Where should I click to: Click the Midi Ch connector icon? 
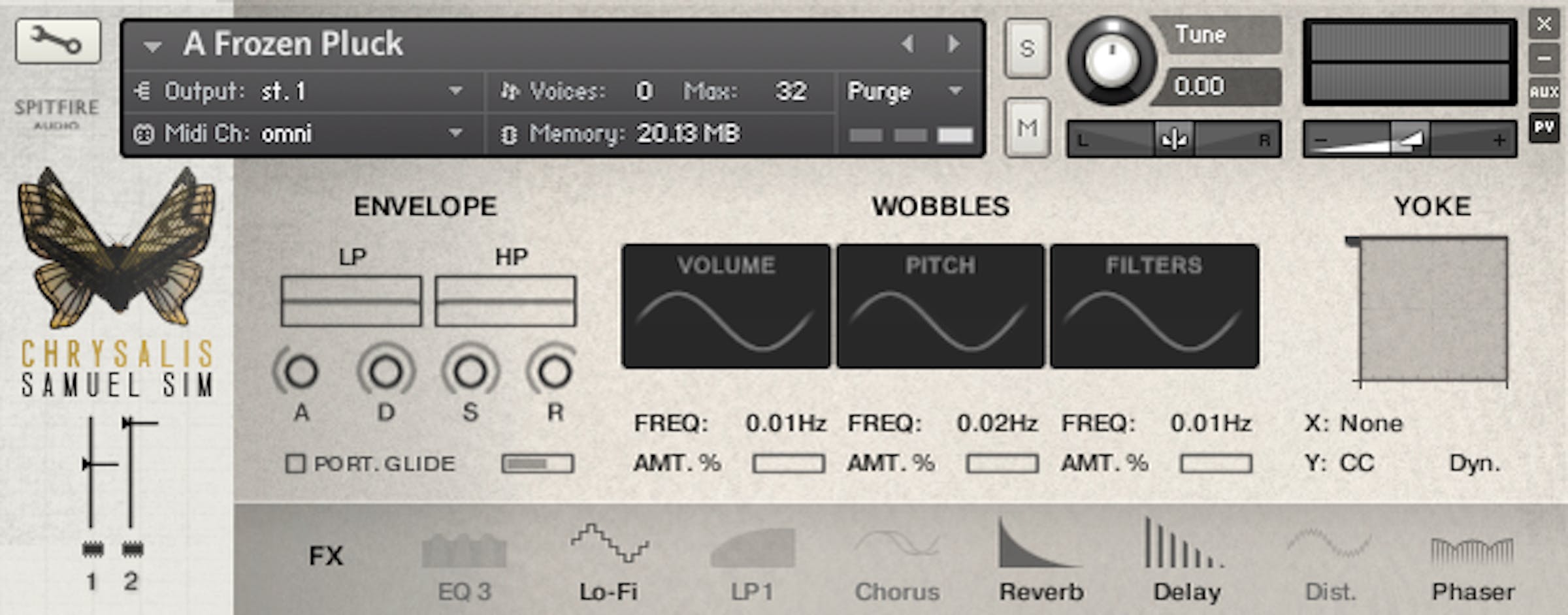143,134
